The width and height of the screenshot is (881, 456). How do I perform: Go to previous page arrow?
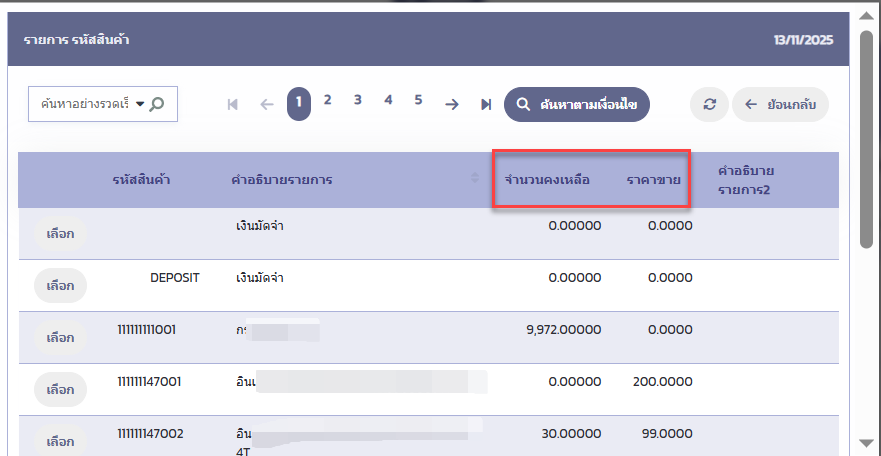point(266,104)
